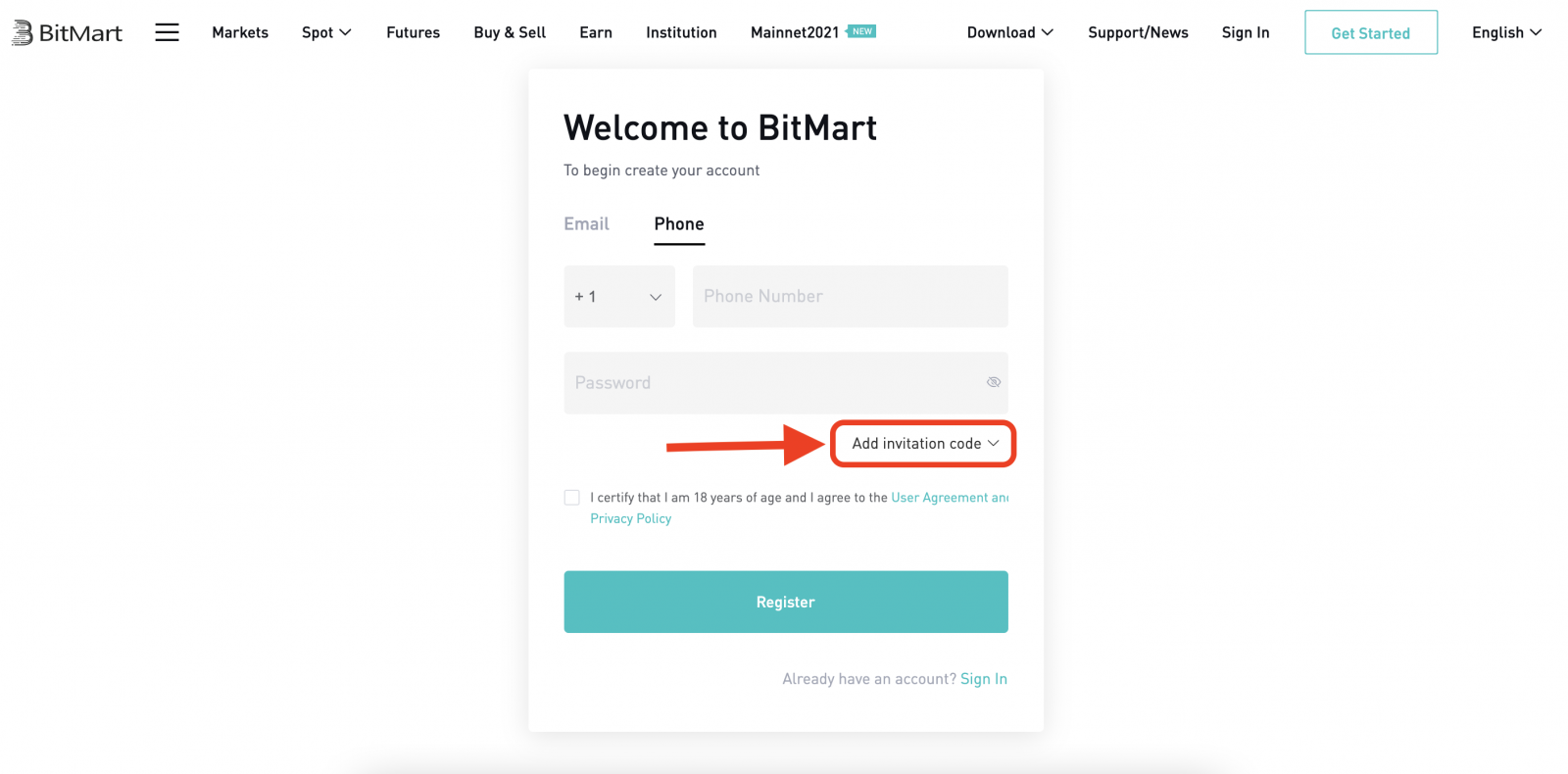This screenshot has width=1568, height=774.
Task: Go to the Markets page
Action: coord(240,32)
